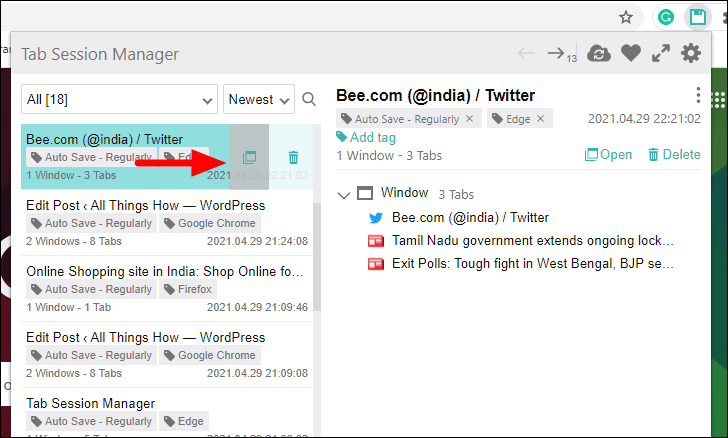Image resolution: width=728 pixels, height=438 pixels.
Task: Remove the Auto Save - Regularly tag
Action: point(469,118)
